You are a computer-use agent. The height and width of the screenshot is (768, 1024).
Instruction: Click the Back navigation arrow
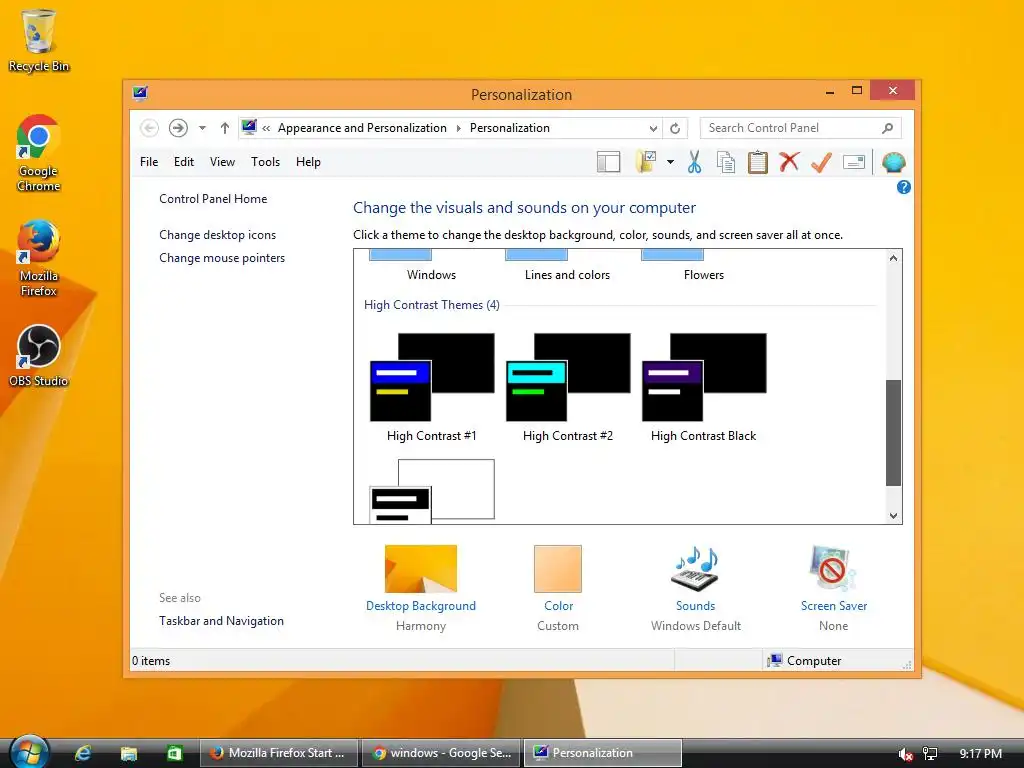coord(149,128)
